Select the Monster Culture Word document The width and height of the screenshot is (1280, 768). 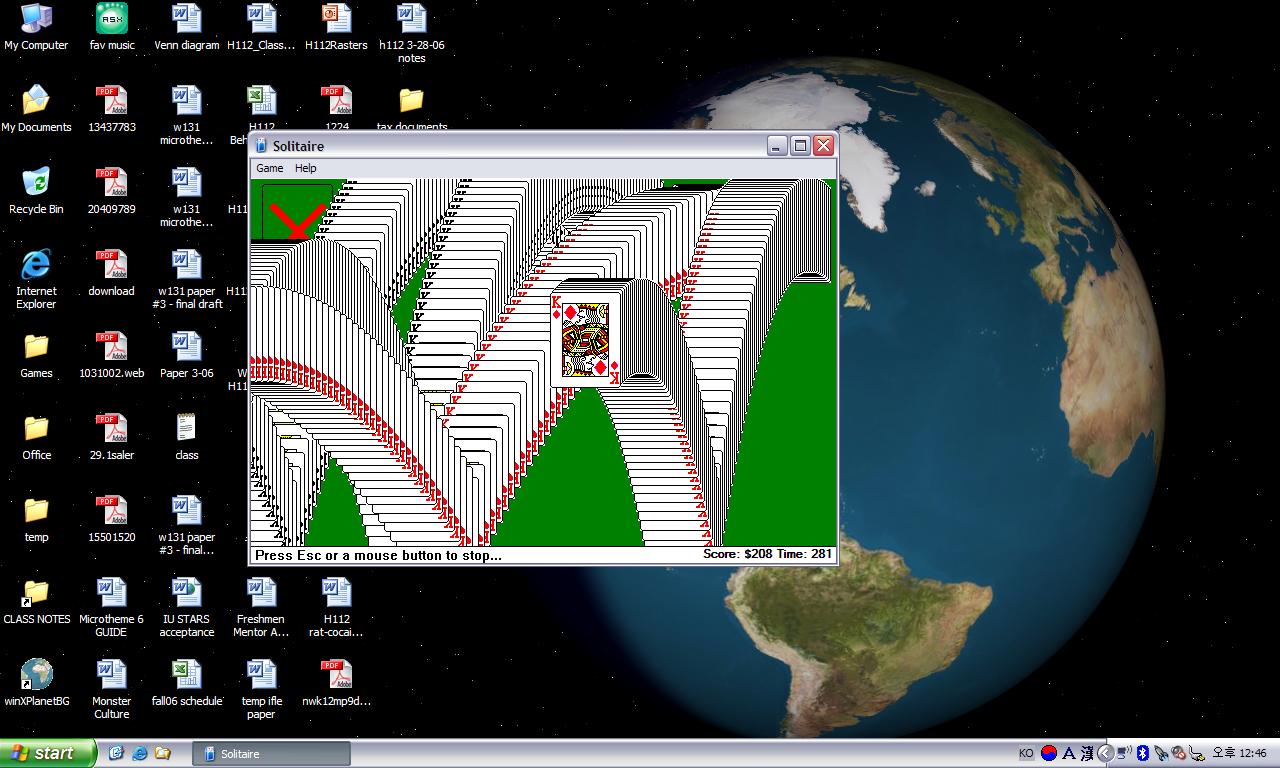click(112, 689)
